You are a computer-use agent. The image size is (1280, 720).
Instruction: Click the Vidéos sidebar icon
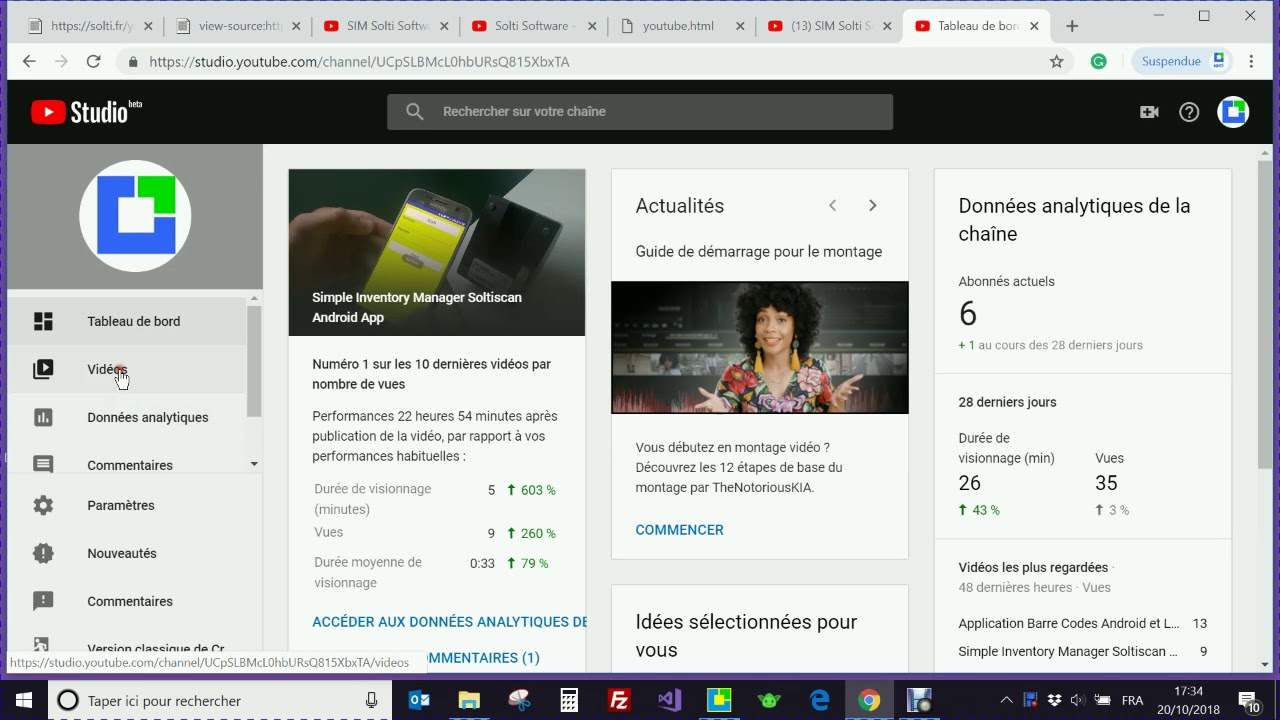coord(43,369)
